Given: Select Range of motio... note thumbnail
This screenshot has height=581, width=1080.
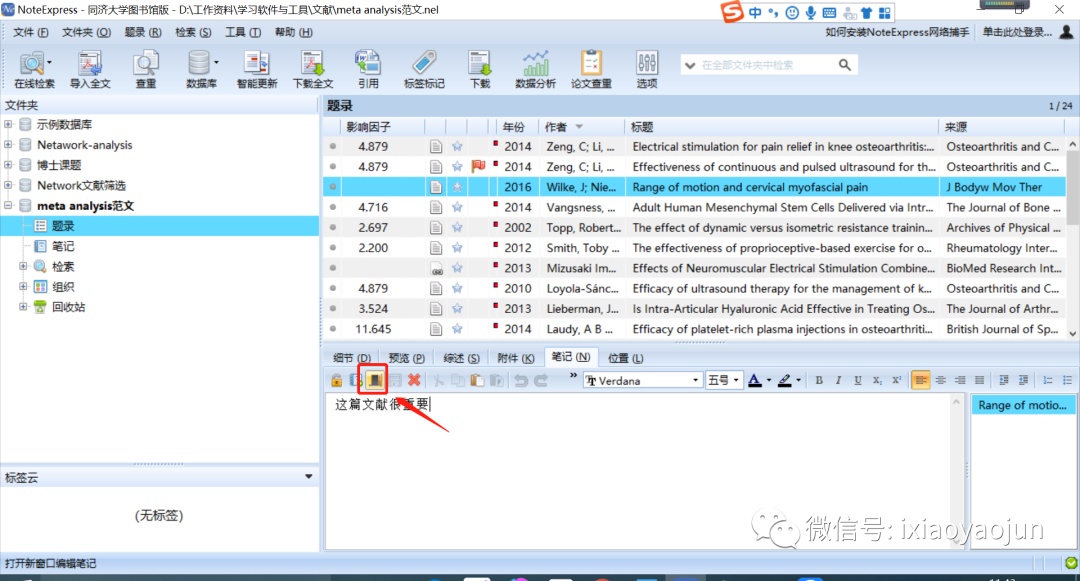Looking at the screenshot, I should point(1022,405).
